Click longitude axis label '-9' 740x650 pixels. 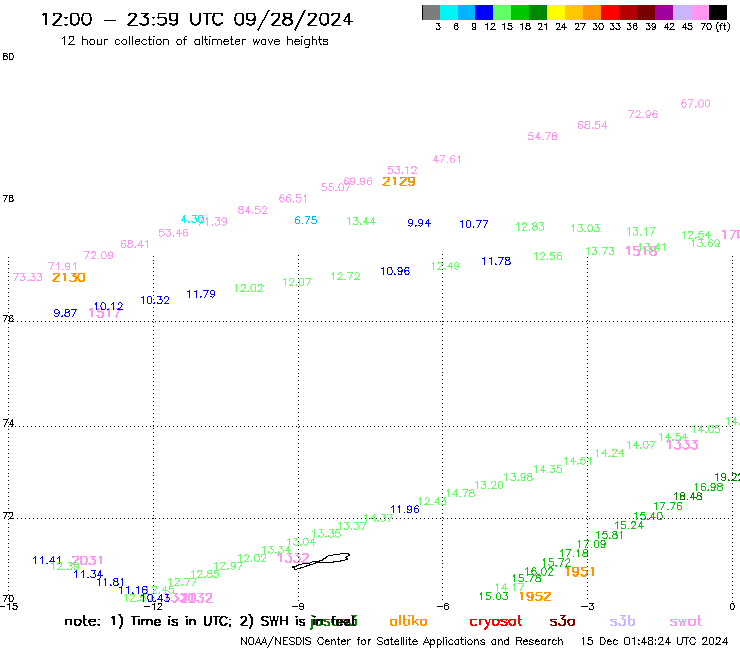pos(298,607)
